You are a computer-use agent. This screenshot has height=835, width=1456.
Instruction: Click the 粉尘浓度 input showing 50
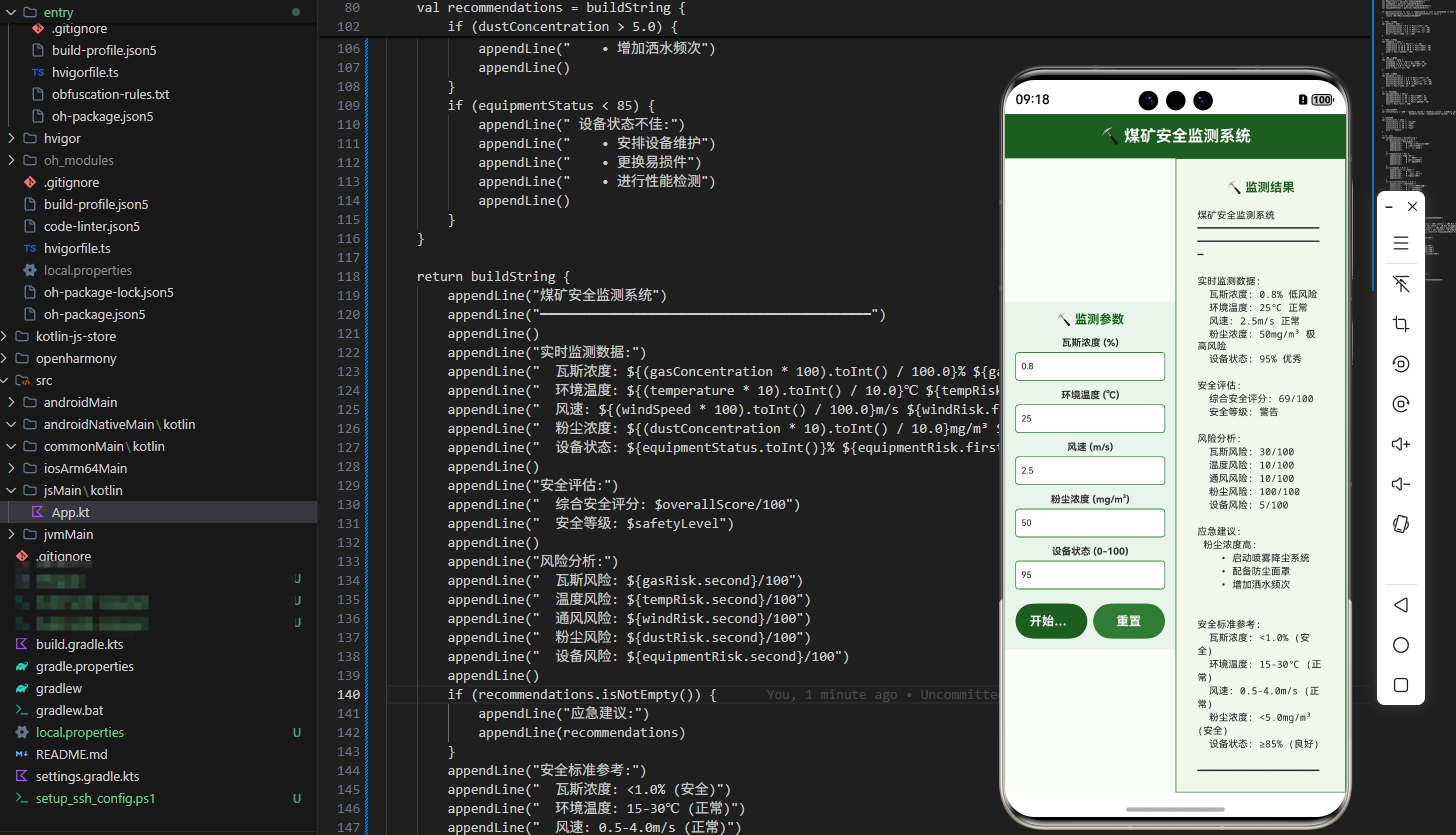[1090, 522]
